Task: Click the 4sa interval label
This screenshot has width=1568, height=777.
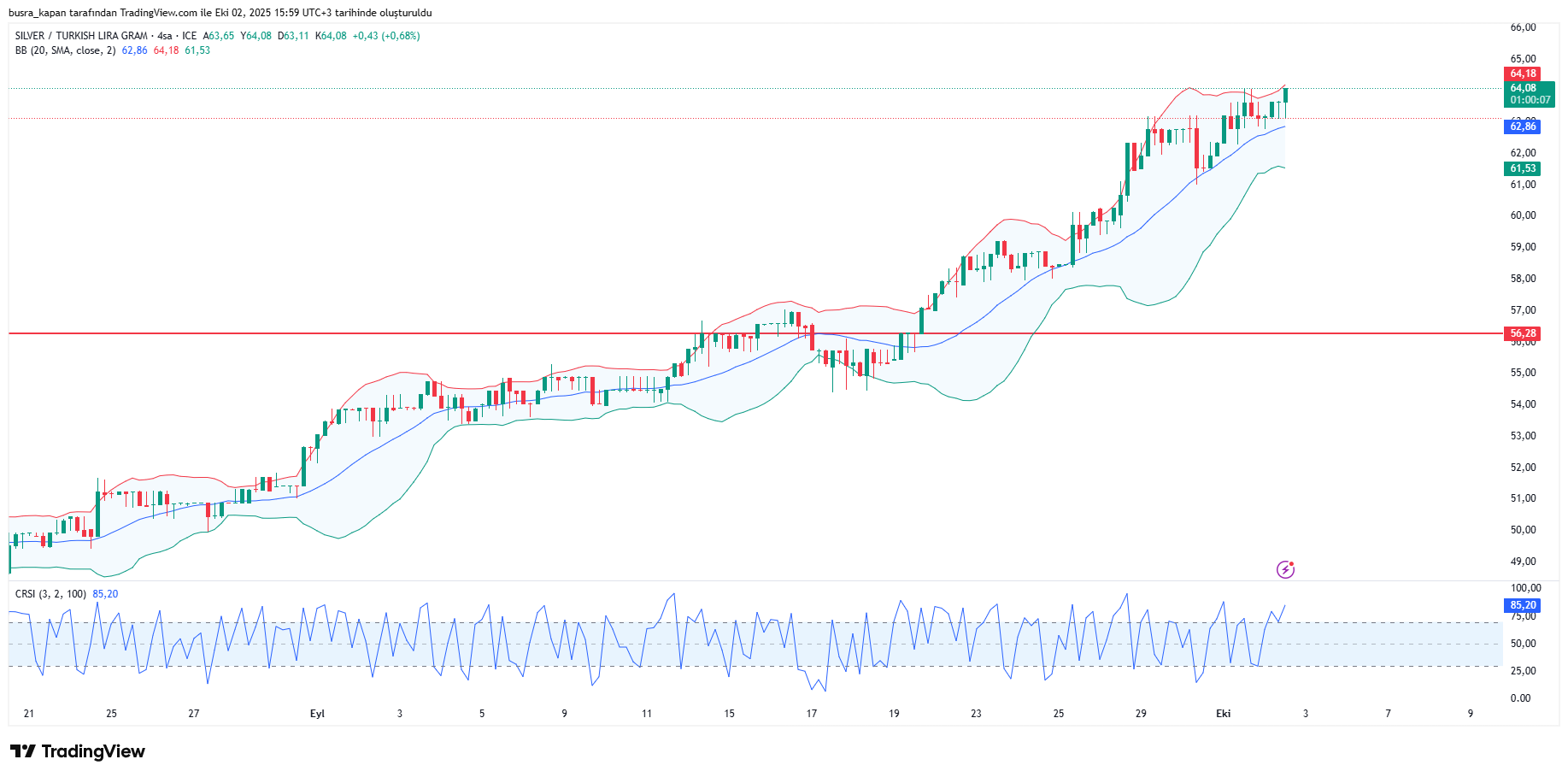Action: tap(165, 36)
